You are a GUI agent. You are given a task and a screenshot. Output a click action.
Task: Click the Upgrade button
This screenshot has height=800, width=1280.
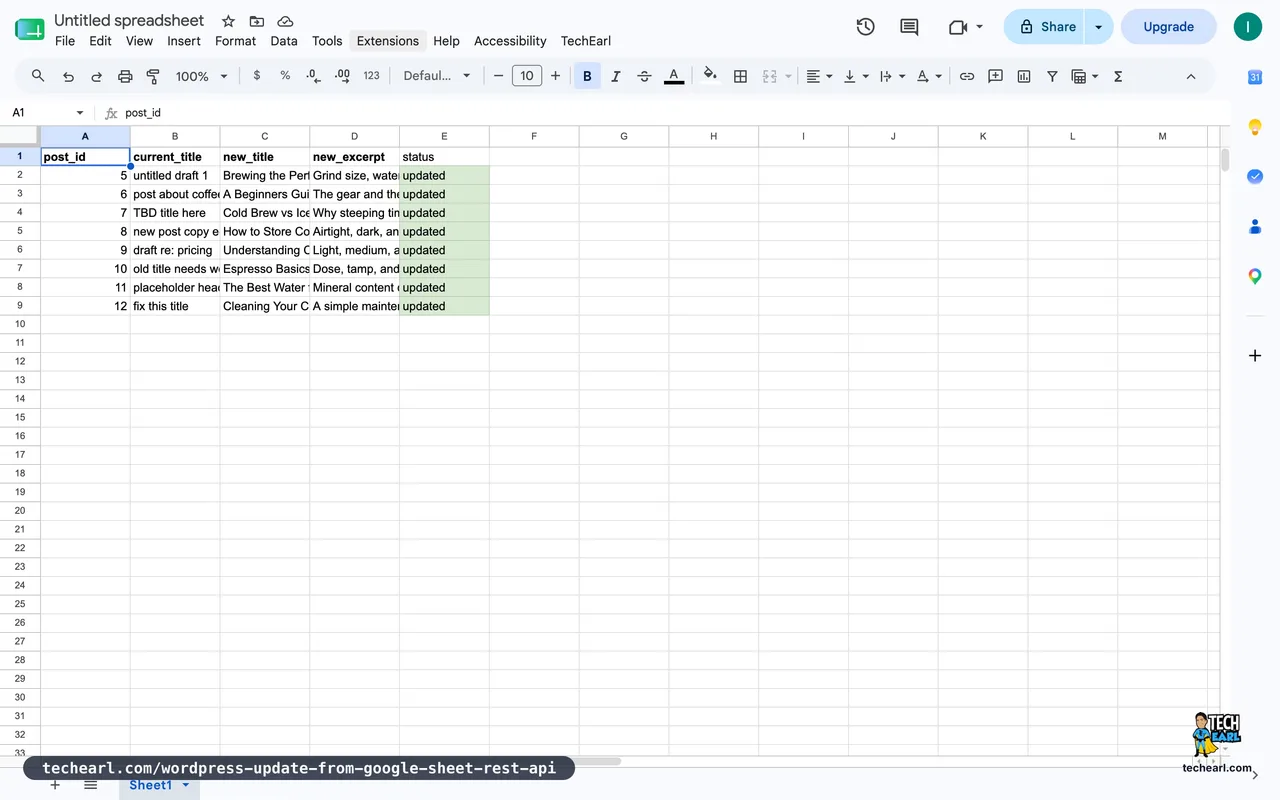point(1168,27)
